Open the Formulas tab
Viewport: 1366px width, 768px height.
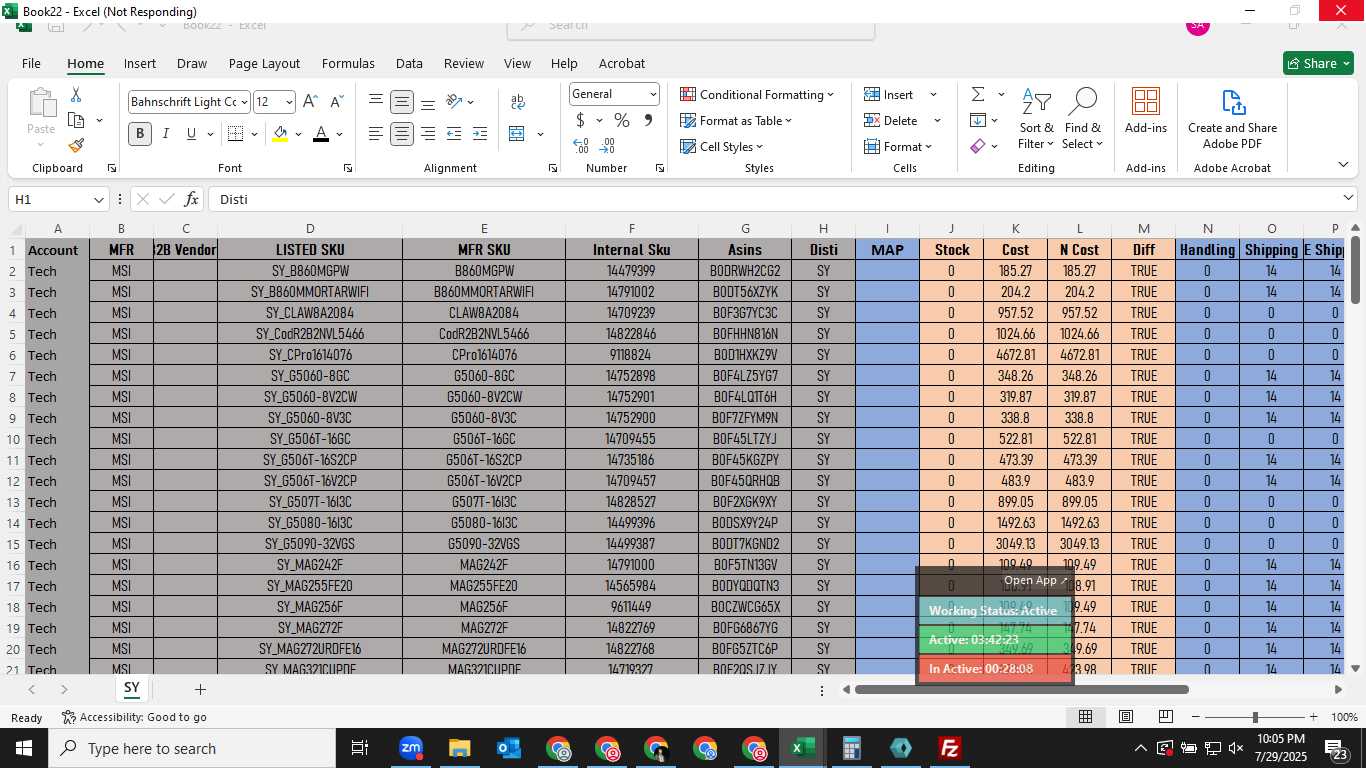[x=348, y=63]
